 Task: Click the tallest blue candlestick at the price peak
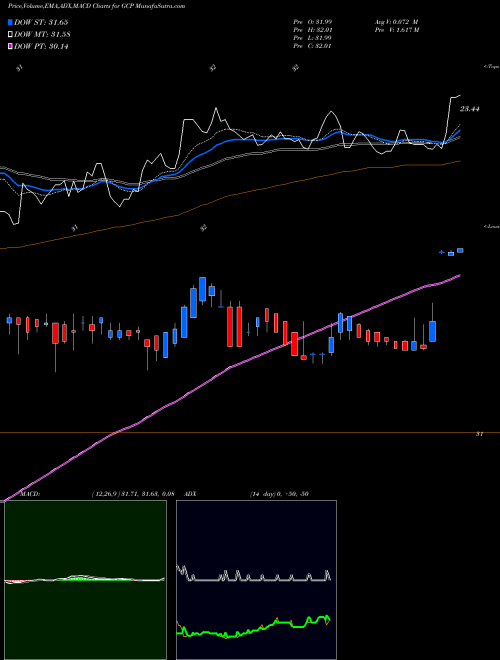[x=202, y=289]
